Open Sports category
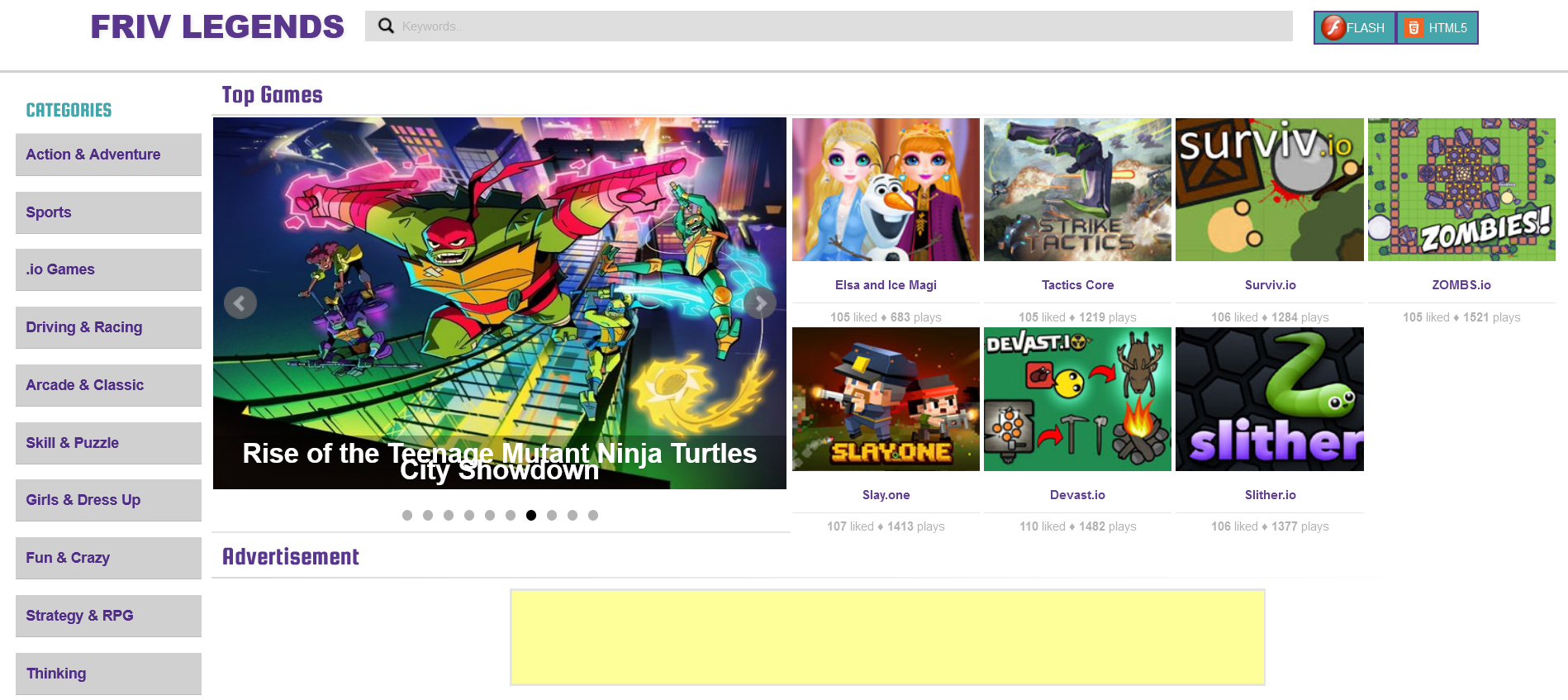This screenshot has width=1568, height=700. click(x=108, y=212)
